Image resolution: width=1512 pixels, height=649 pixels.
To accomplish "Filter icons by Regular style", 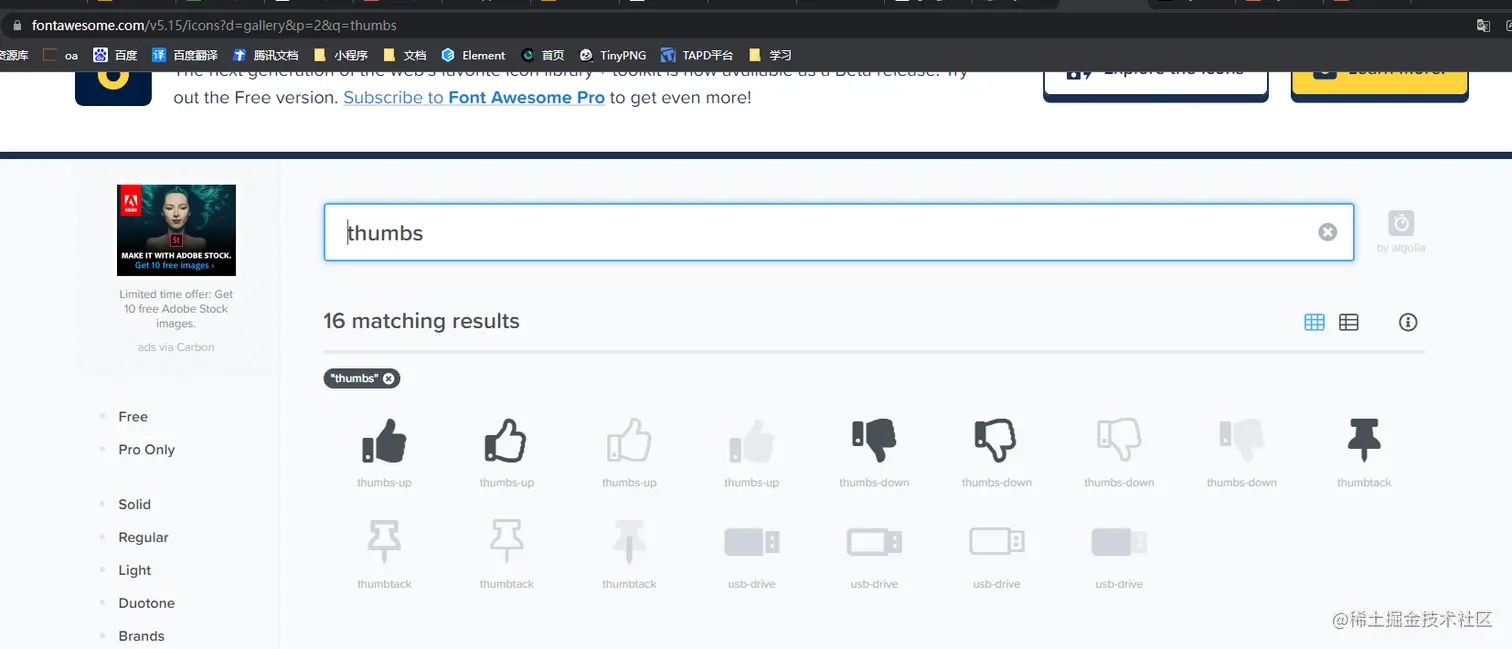I will tap(143, 538).
